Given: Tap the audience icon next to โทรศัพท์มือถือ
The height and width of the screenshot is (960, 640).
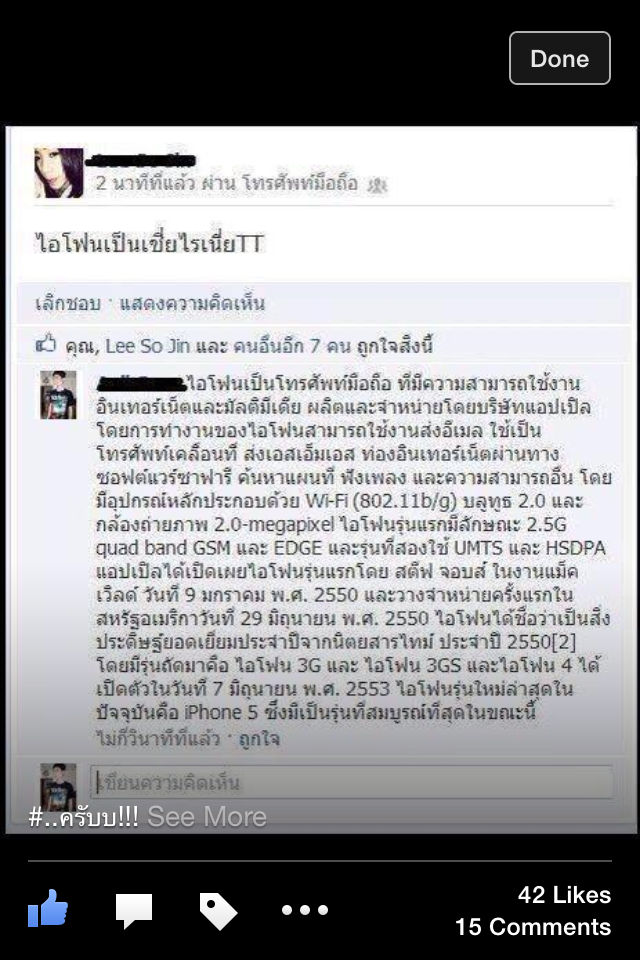Looking at the screenshot, I should (x=376, y=184).
